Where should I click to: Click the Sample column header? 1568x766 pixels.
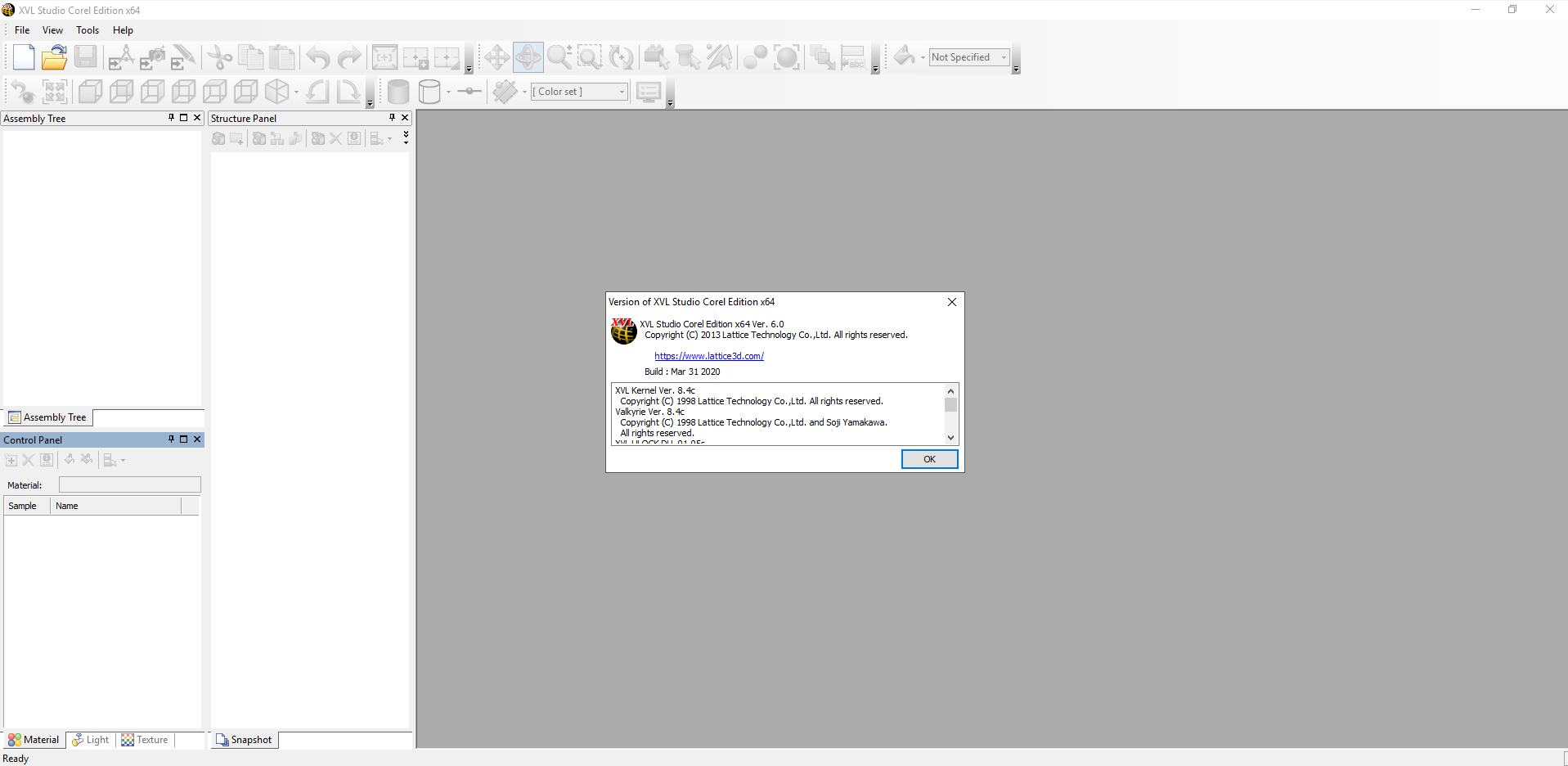tap(27, 506)
